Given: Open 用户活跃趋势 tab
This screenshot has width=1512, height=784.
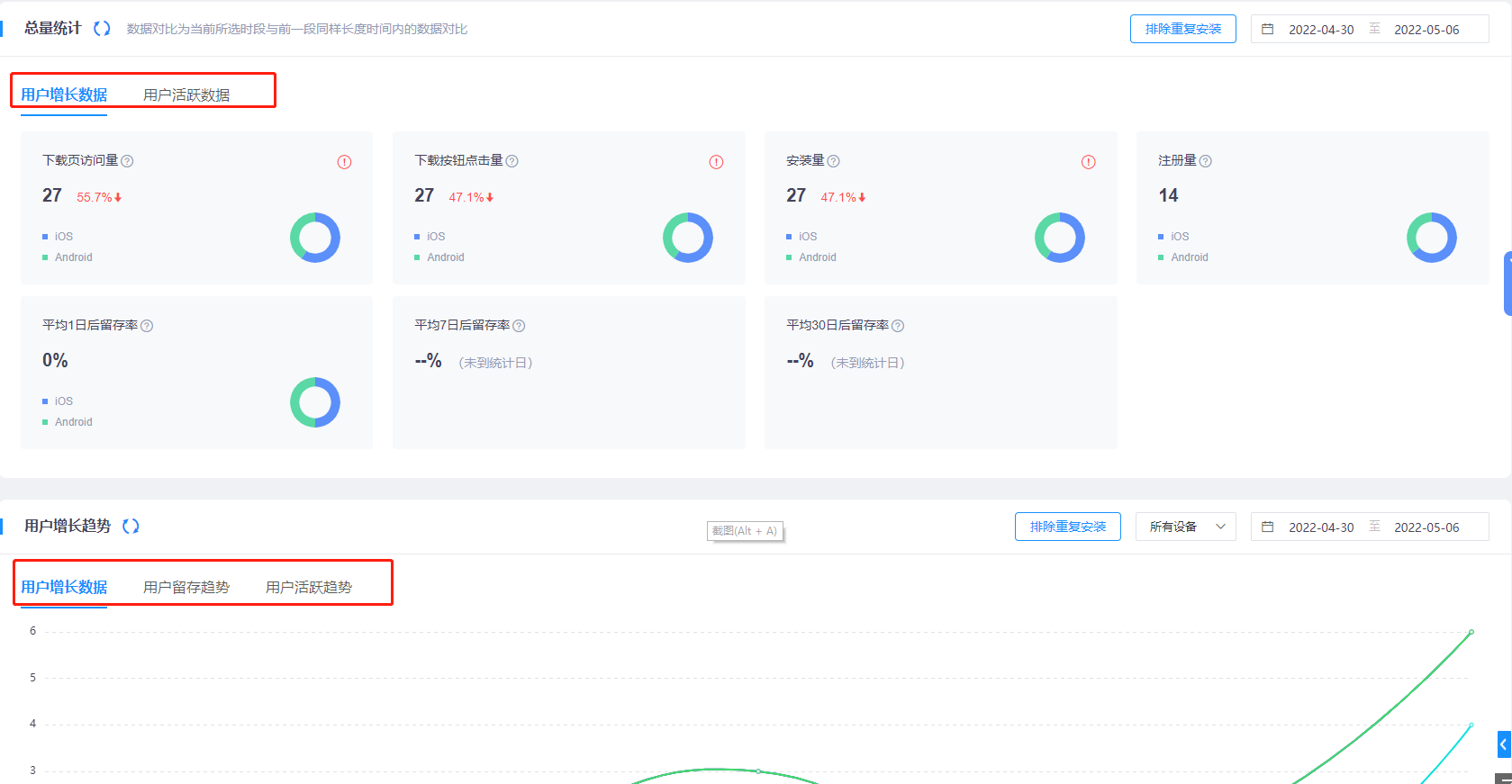Looking at the screenshot, I should click(309, 588).
